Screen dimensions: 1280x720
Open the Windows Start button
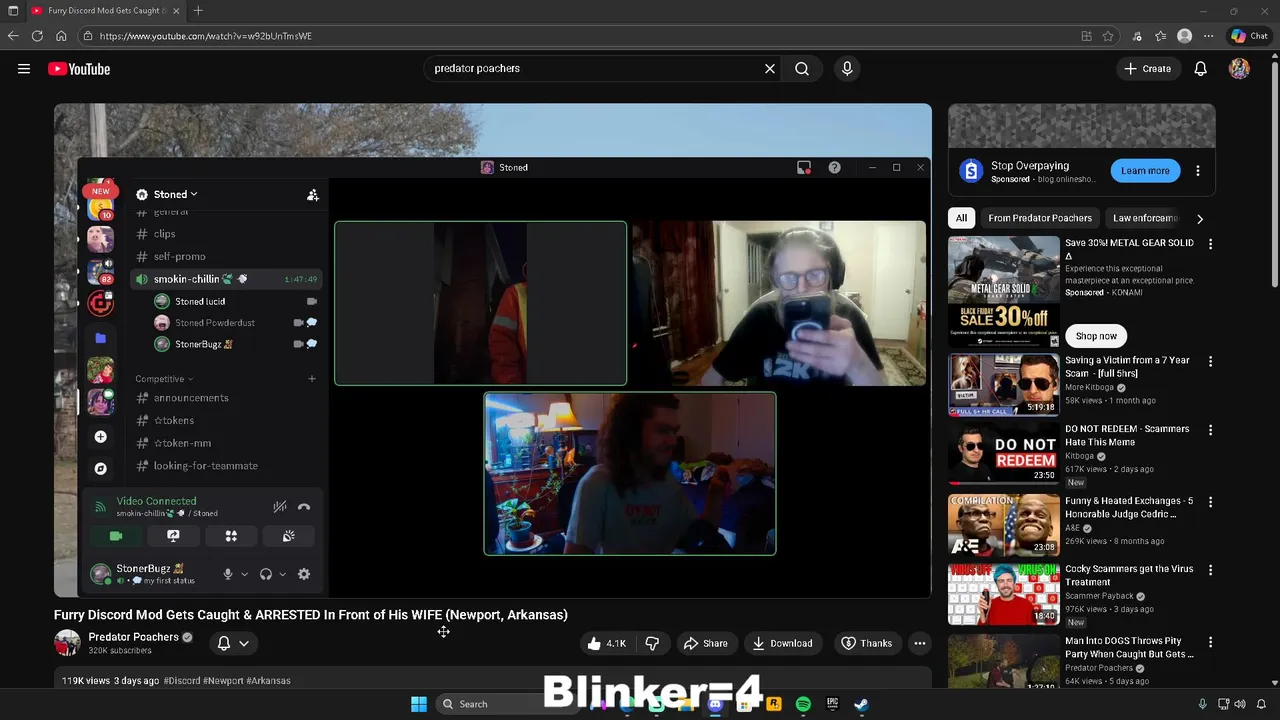[419, 704]
